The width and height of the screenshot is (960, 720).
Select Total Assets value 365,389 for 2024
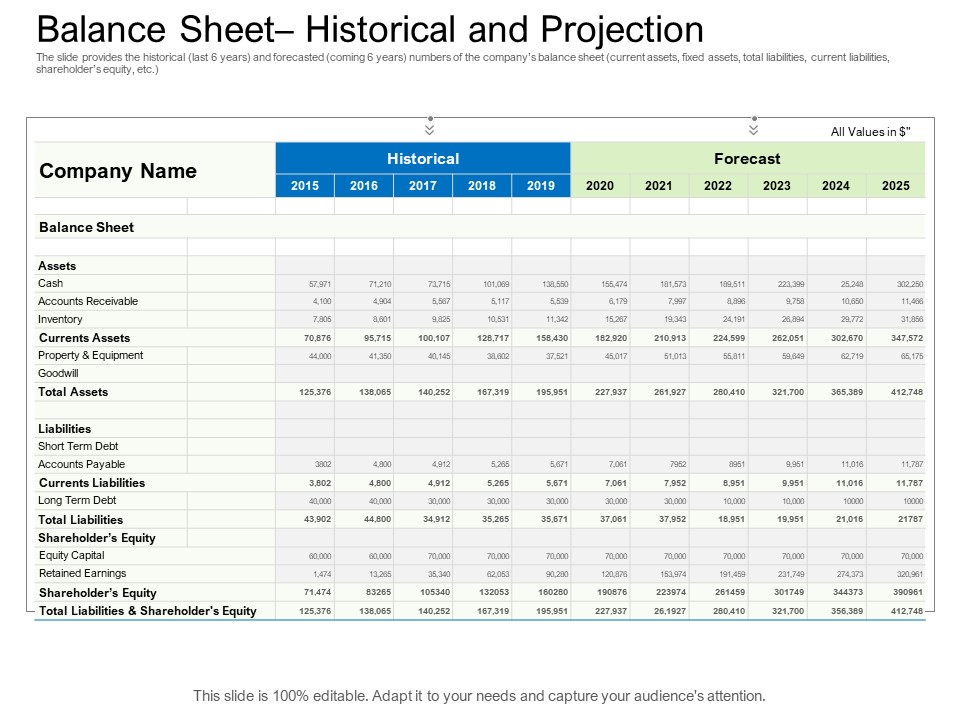click(x=847, y=392)
